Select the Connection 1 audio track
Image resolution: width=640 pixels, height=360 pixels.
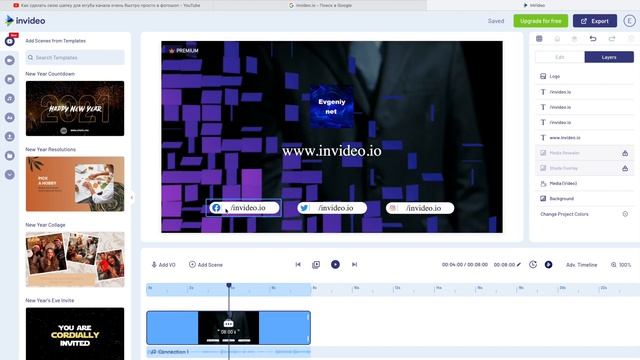pos(229,351)
